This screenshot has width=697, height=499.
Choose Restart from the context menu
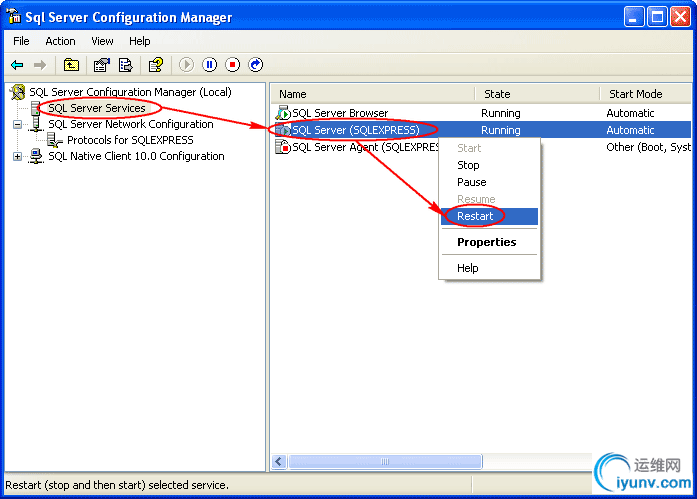point(489,216)
